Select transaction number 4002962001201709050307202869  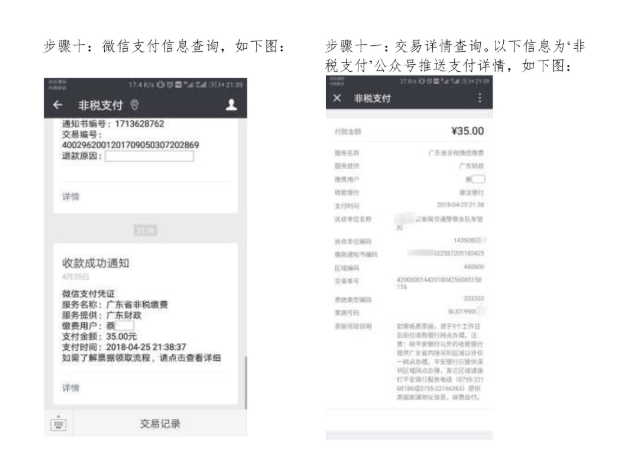click(x=130, y=145)
